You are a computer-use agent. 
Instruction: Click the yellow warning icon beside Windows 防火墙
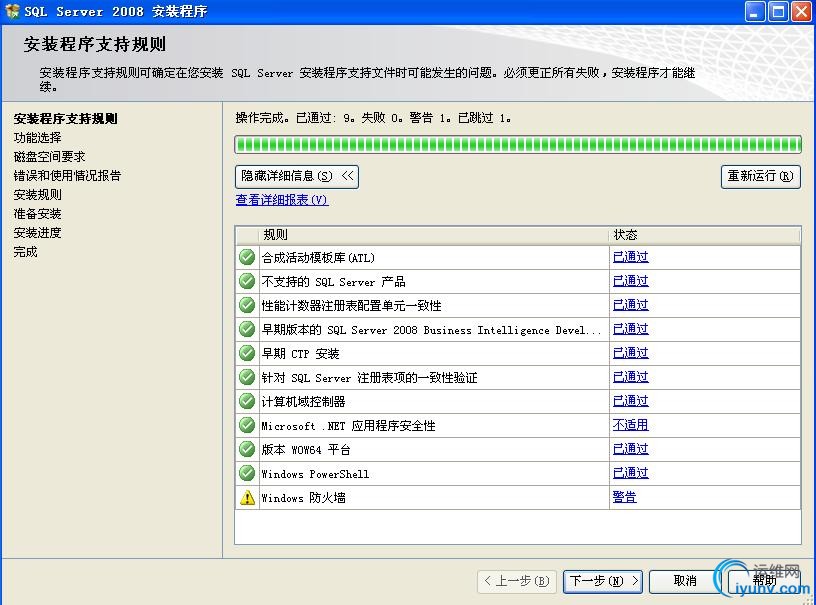click(x=247, y=497)
